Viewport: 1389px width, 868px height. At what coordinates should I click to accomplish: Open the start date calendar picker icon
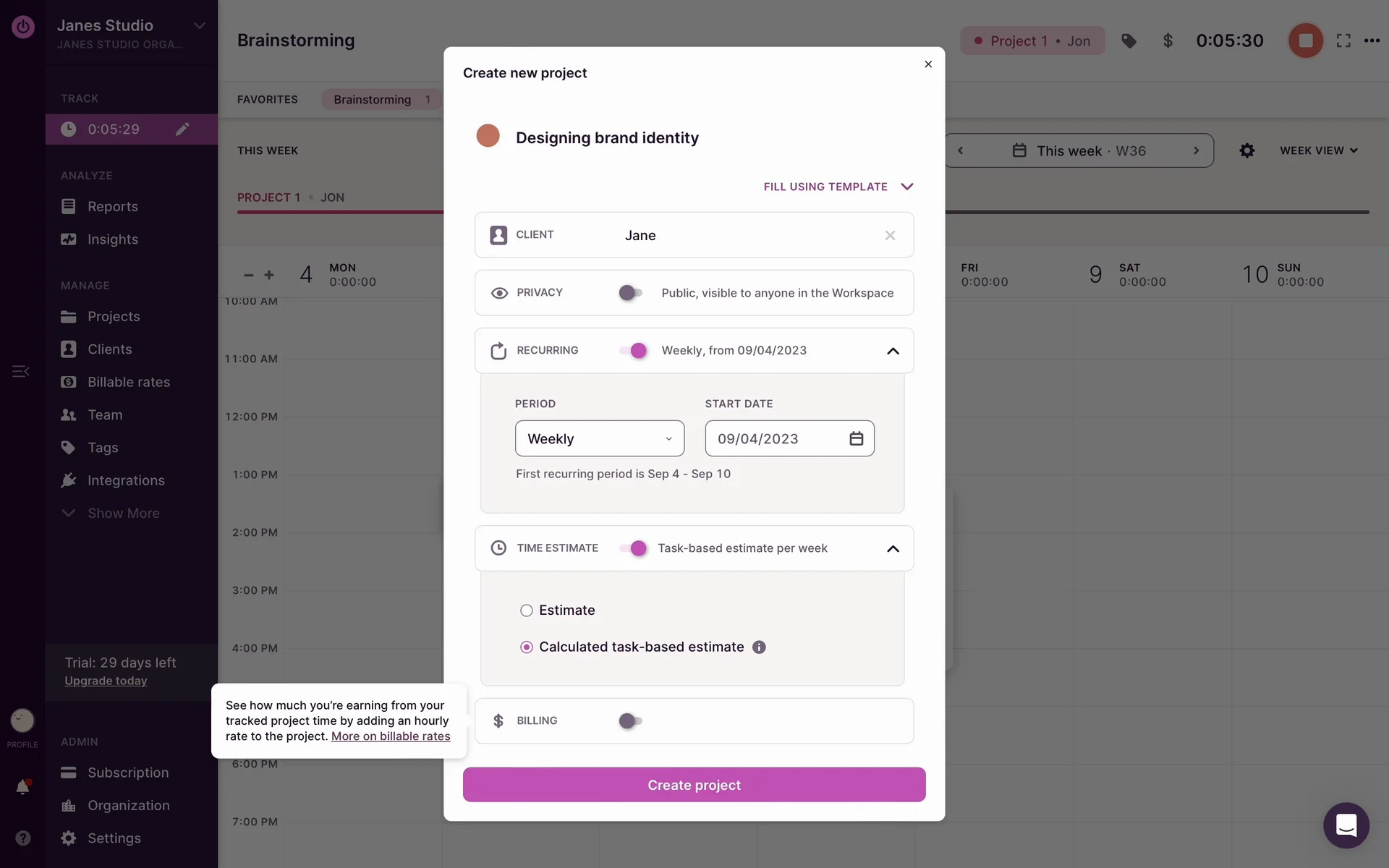pyautogui.click(x=856, y=438)
